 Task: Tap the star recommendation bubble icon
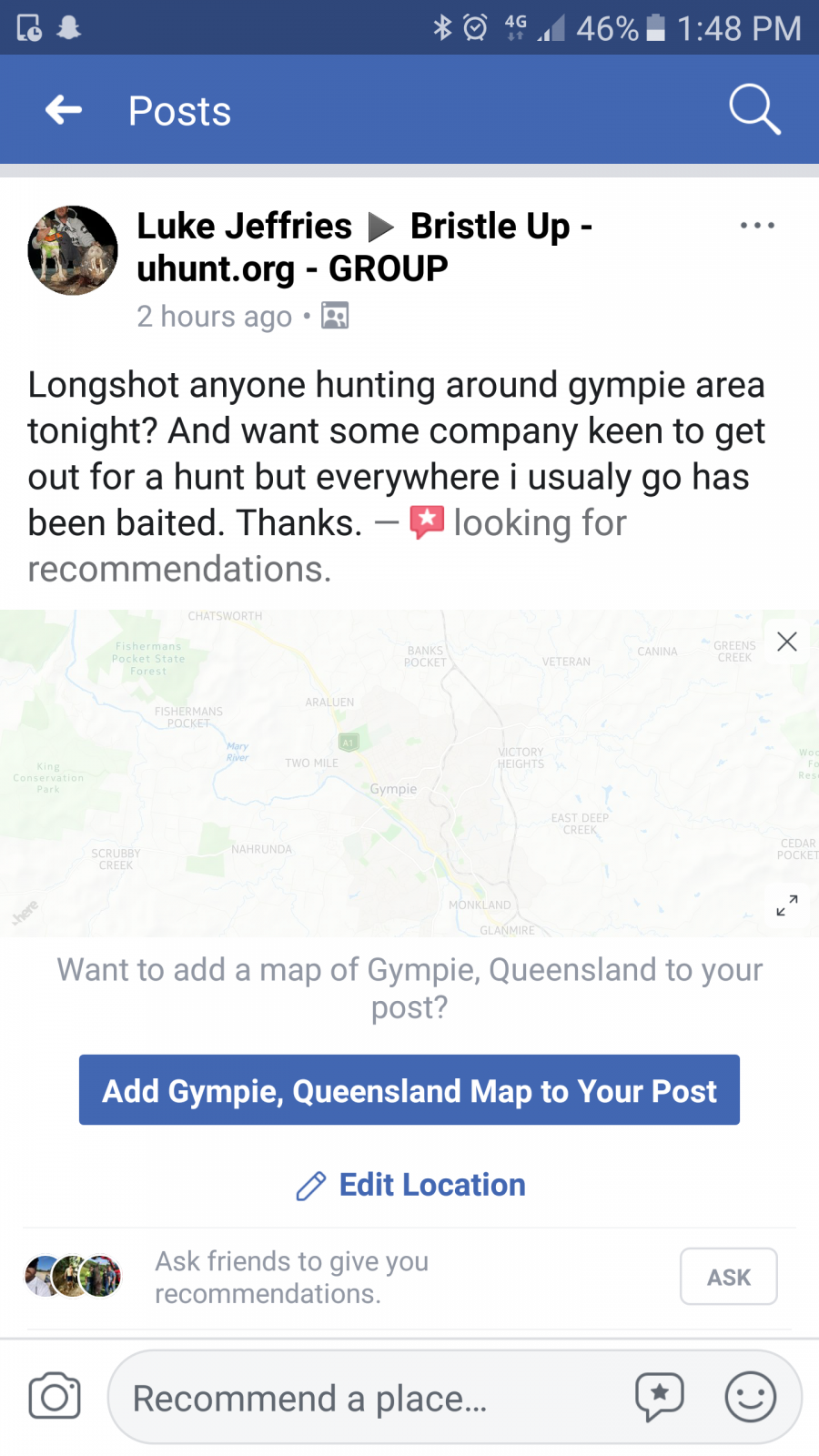pyautogui.click(x=660, y=1397)
